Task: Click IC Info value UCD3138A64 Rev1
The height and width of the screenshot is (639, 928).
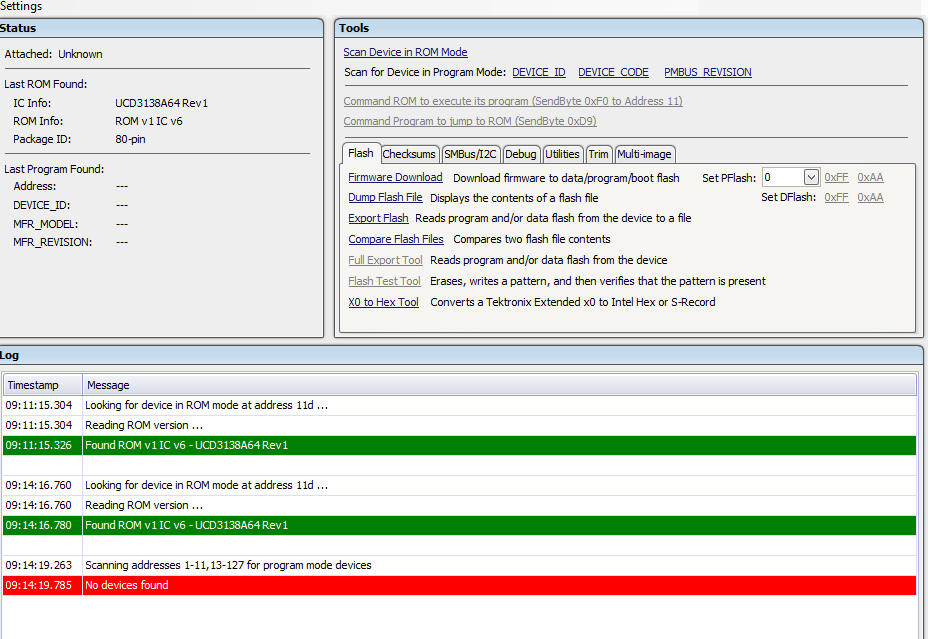Action: click(162, 103)
